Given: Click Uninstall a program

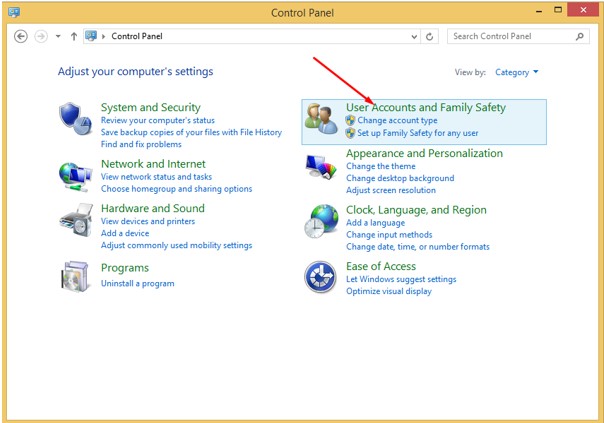Looking at the screenshot, I should pyautogui.click(x=138, y=284).
